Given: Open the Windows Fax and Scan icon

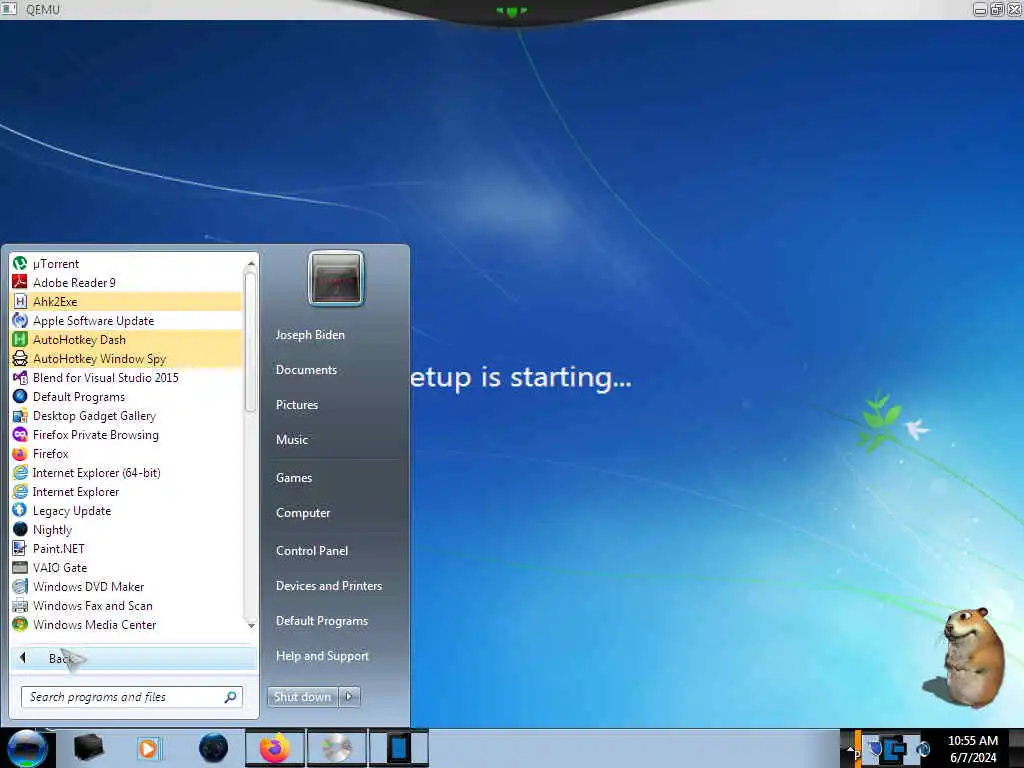Looking at the screenshot, I should [20, 606].
